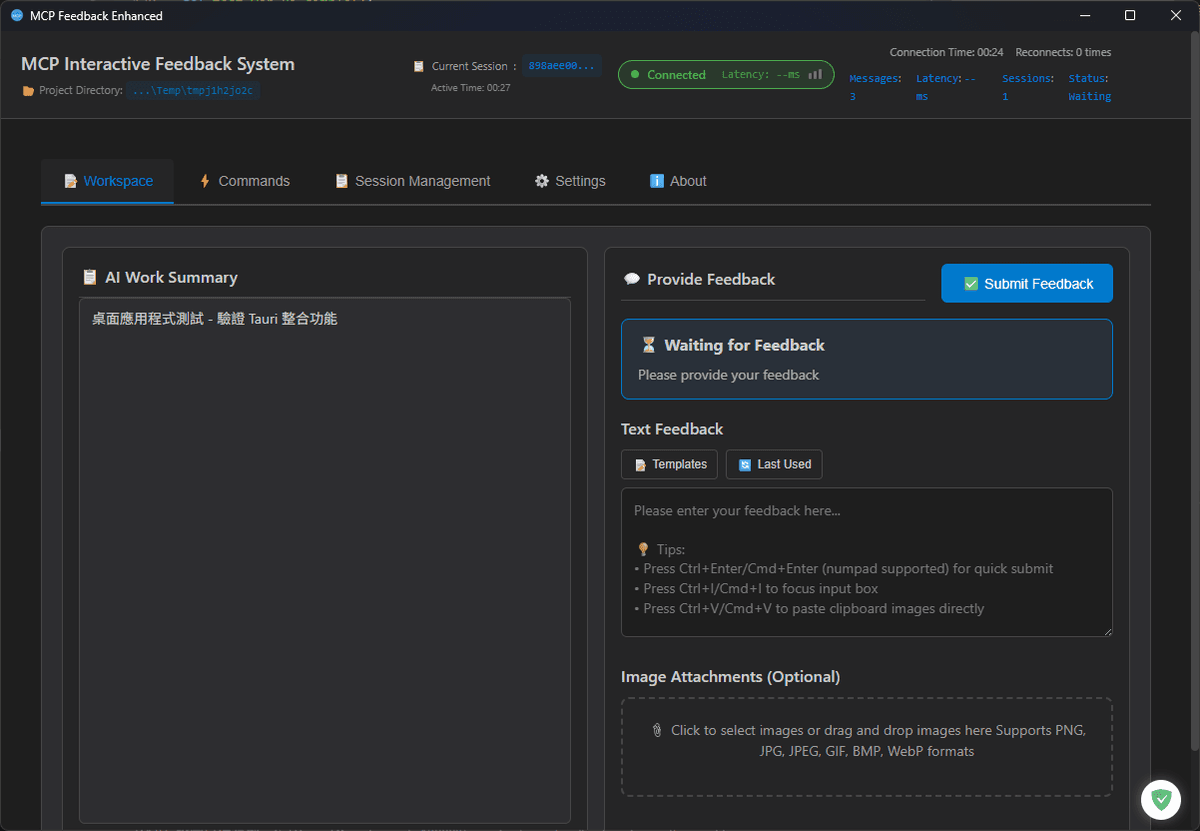Image resolution: width=1200 pixels, height=831 pixels.
Task: Click the app icon in title bar
Action: (16, 15)
